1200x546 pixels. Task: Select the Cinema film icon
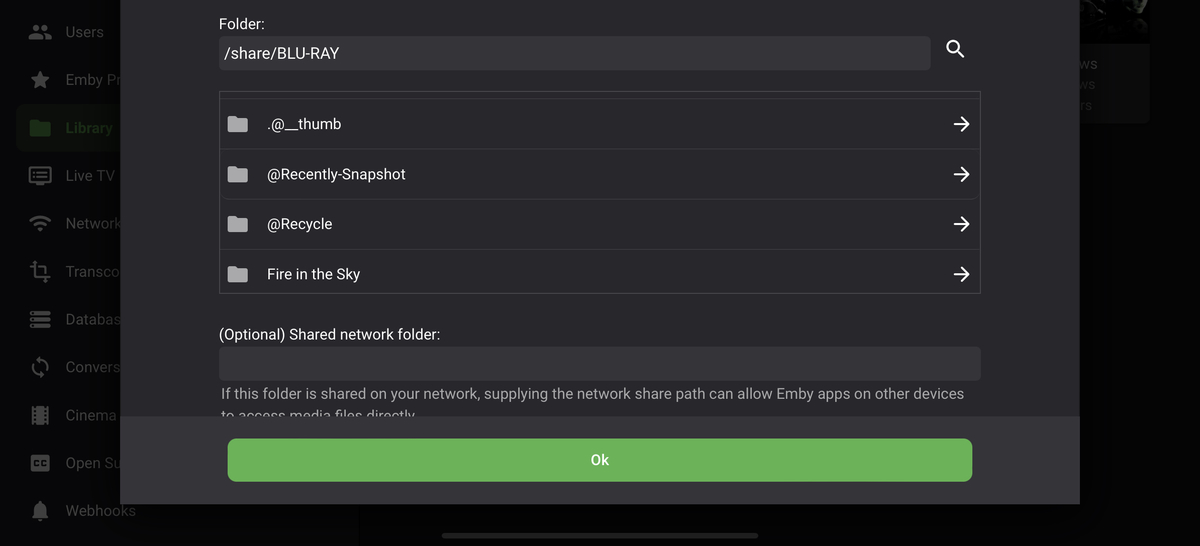click(x=40, y=415)
